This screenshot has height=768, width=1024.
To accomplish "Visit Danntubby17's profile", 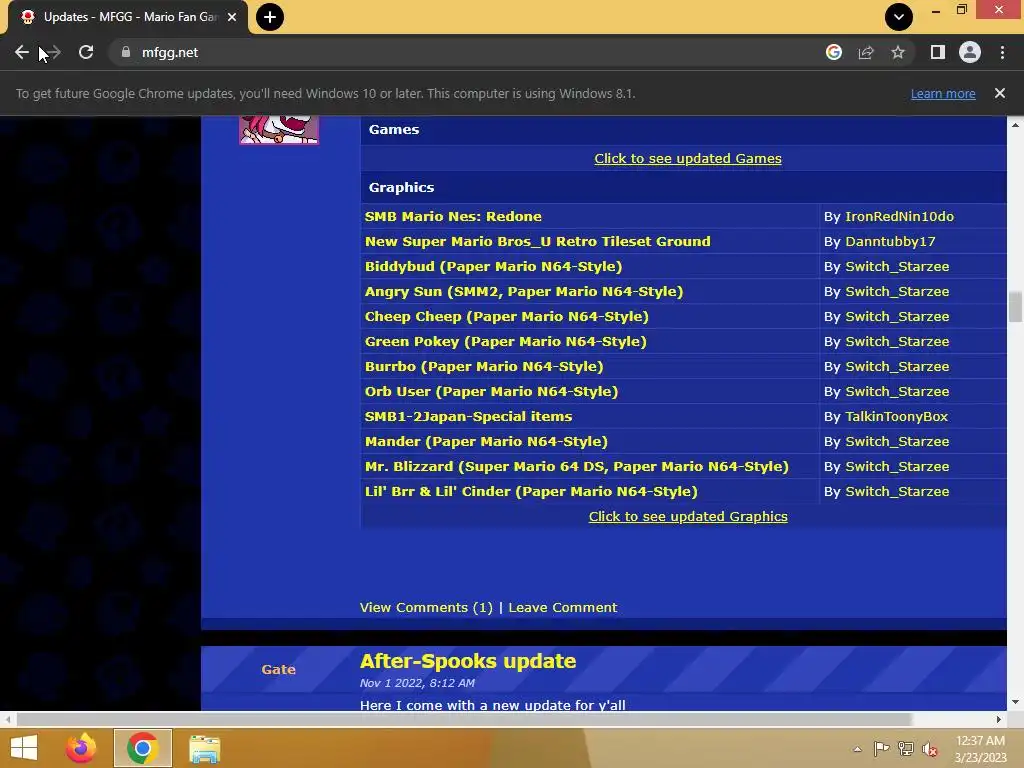I will point(890,242).
